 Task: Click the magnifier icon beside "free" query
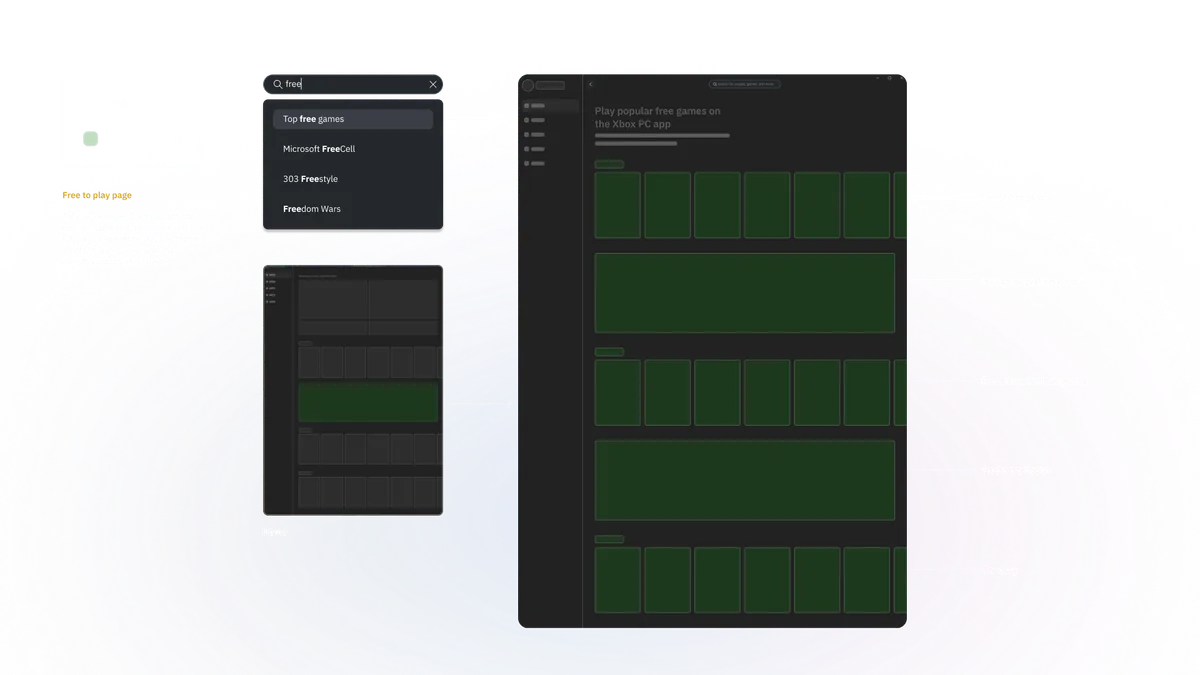(x=277, y=84)
